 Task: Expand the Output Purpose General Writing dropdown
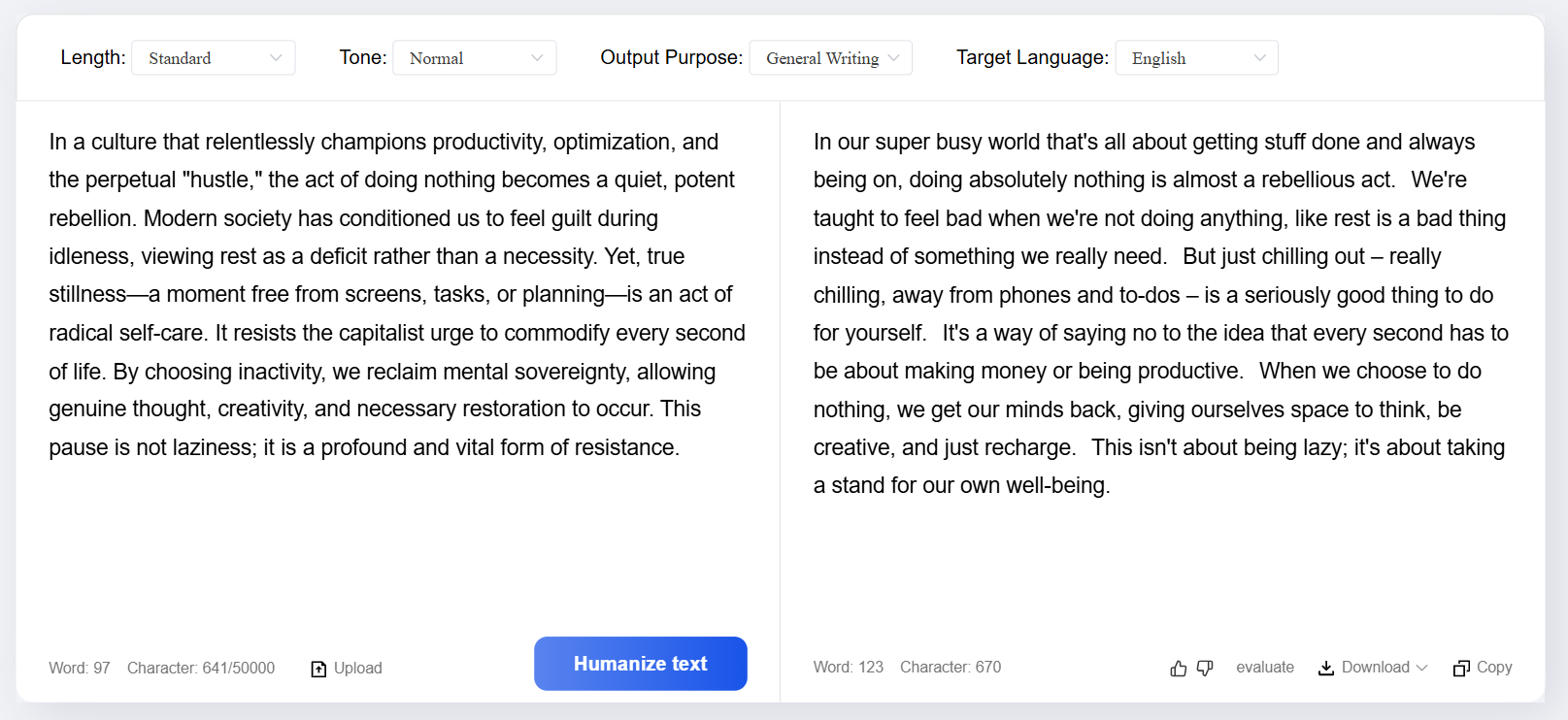click(829, 58)
